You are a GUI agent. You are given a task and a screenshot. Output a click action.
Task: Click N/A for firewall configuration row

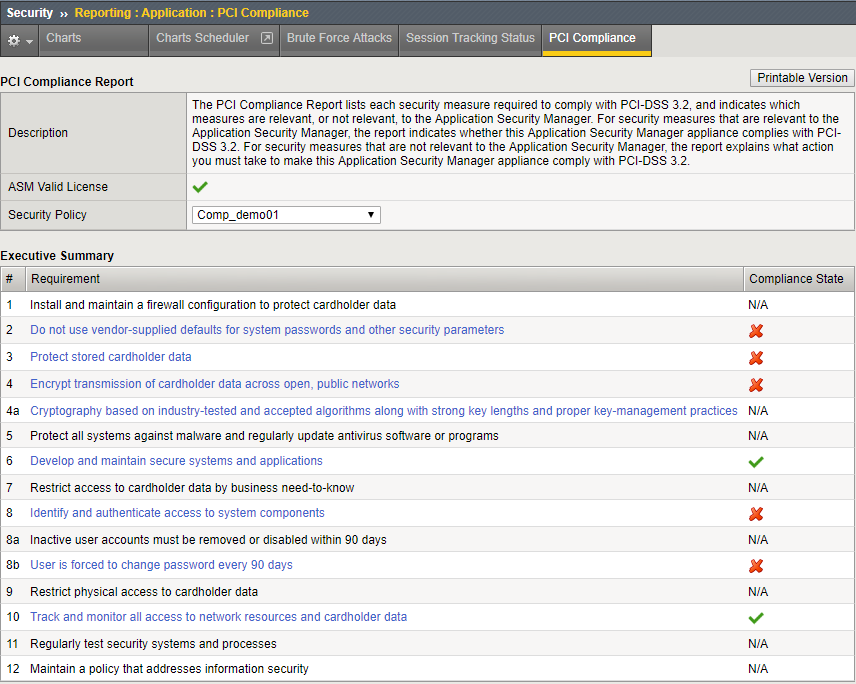(758, 305)
